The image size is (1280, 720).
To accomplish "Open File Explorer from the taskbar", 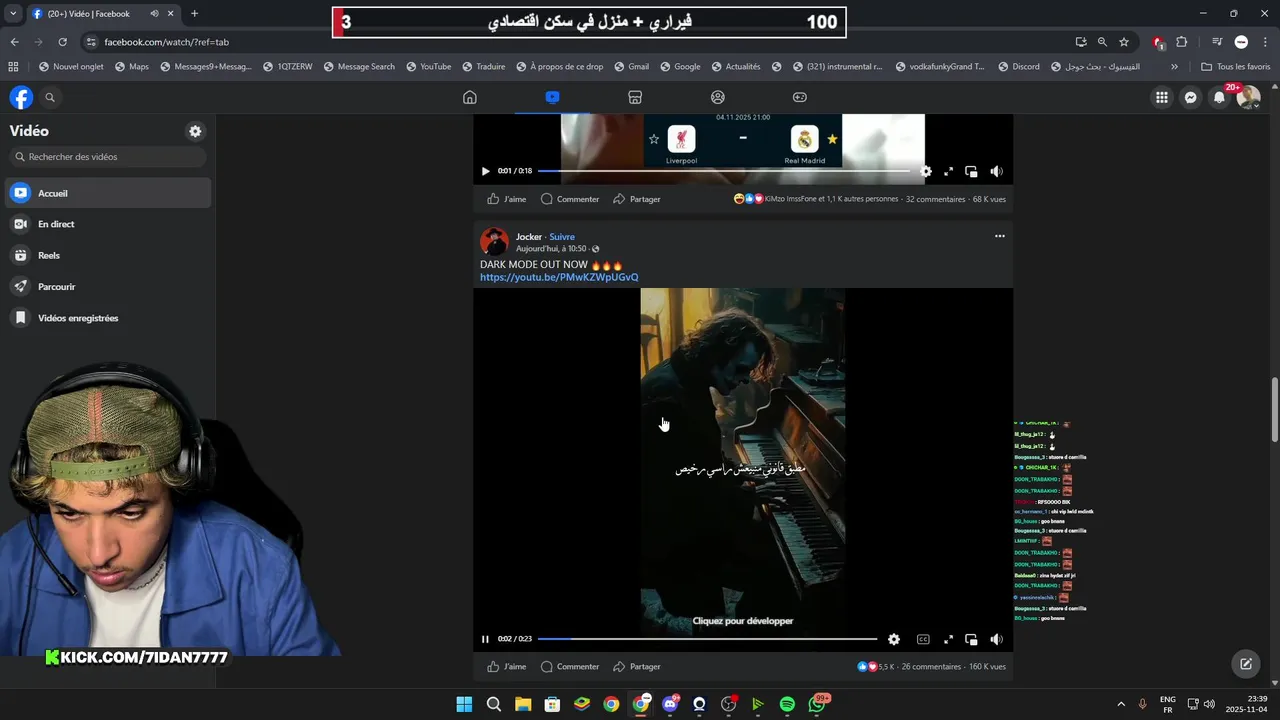I will [x=523, y=704].
